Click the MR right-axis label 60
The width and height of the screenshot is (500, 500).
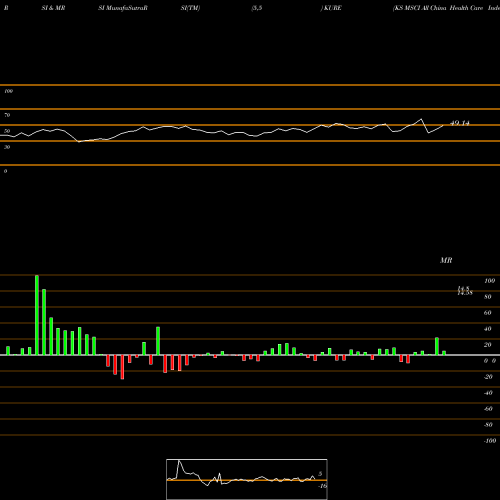(x=488, y=313)
